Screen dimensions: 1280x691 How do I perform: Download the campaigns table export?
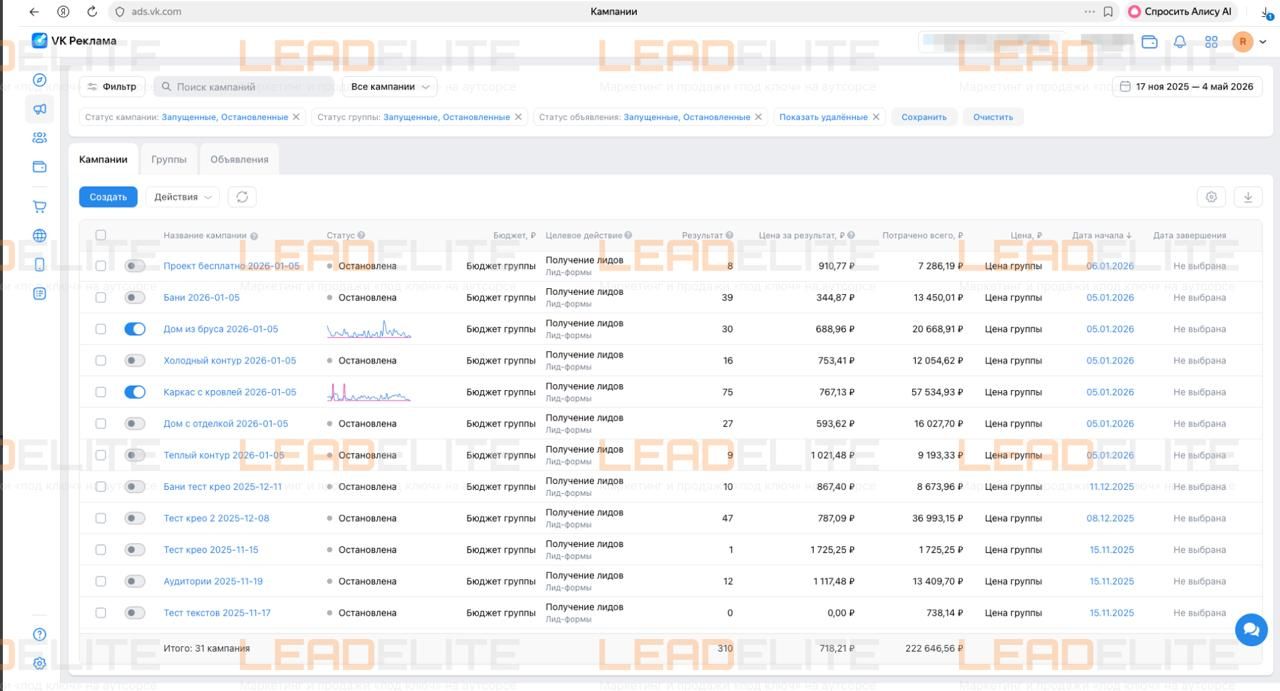(x=1248, y=197)
